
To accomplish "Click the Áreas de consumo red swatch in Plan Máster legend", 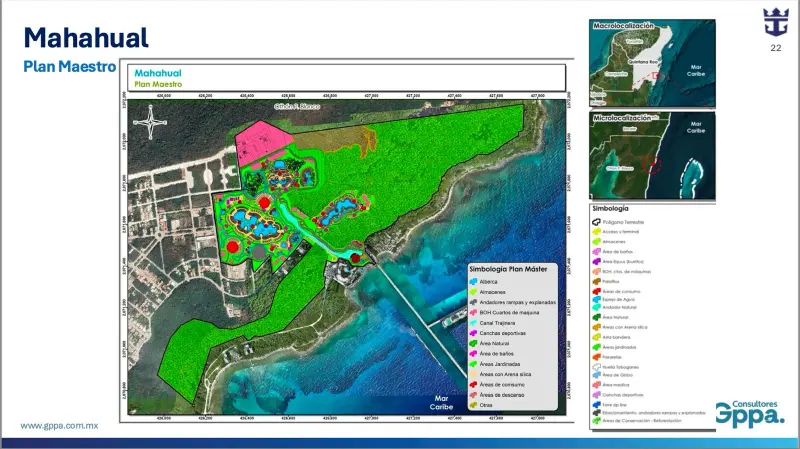I will click(474, 383).
